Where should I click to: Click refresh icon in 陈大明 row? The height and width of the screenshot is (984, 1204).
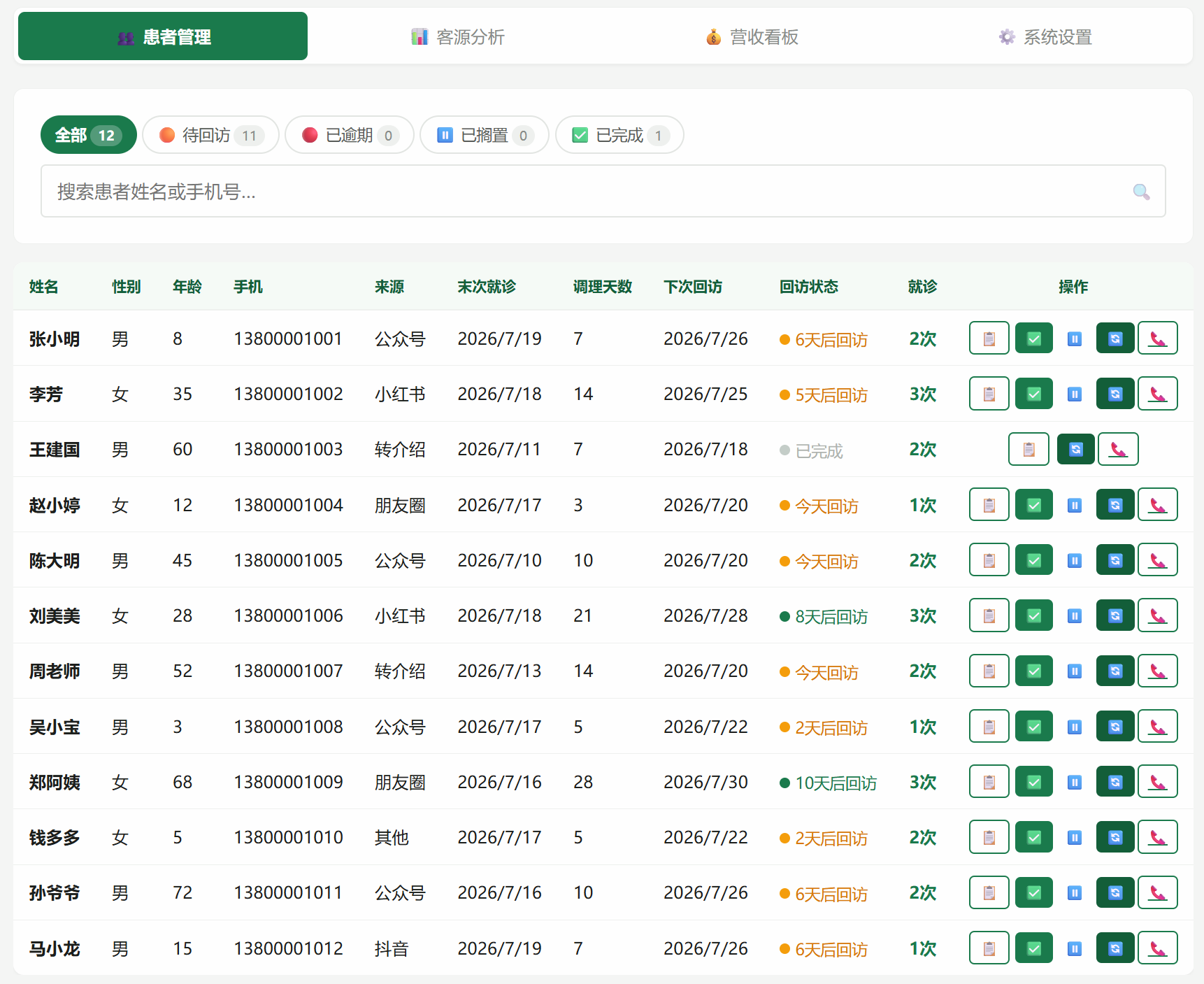click(x=1115, y=560)
